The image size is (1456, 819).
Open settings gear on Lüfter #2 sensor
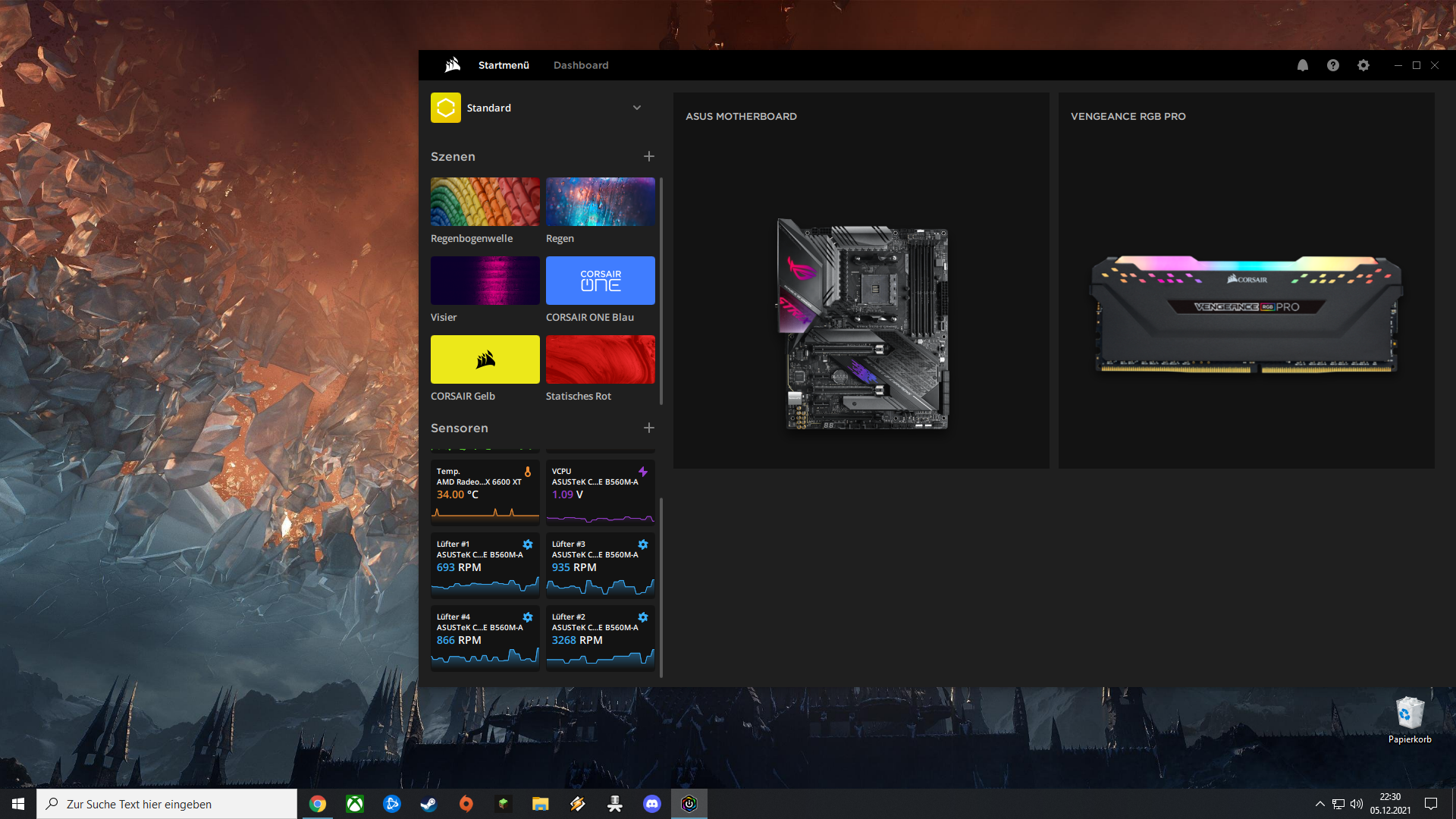643,617
